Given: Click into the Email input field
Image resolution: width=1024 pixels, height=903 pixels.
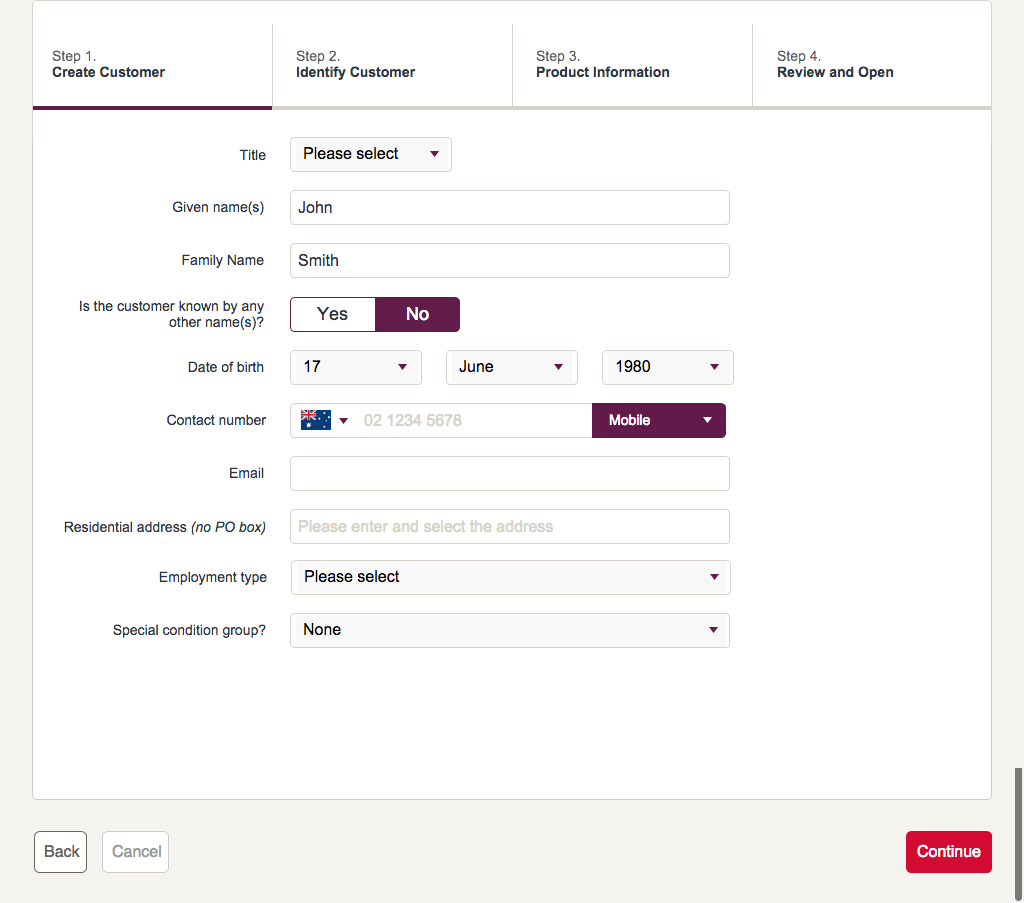Looking at the screenshot, I should 510,474.
